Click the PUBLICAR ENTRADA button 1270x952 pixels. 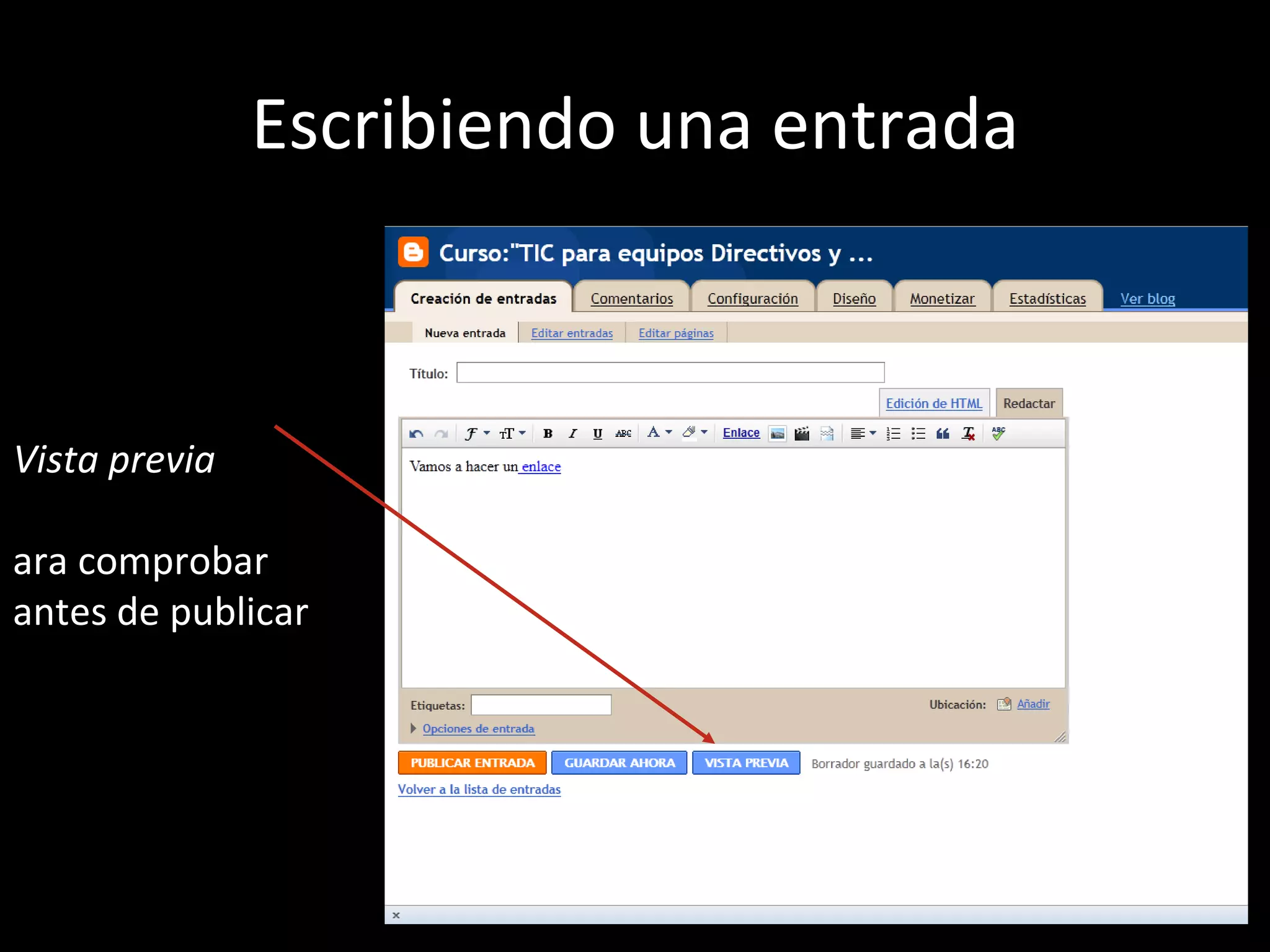[472, 762]
